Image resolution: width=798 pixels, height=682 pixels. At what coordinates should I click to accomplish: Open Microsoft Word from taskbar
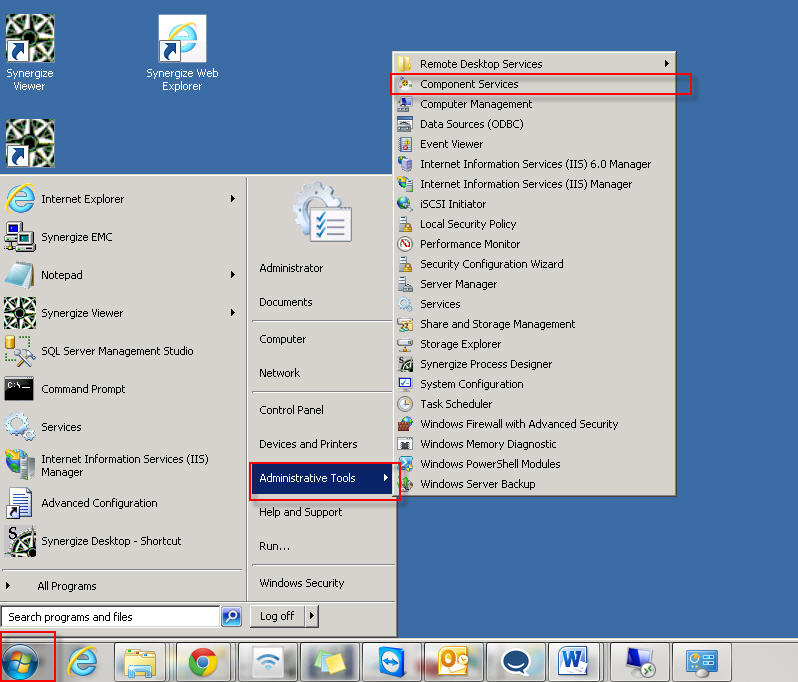573,662
